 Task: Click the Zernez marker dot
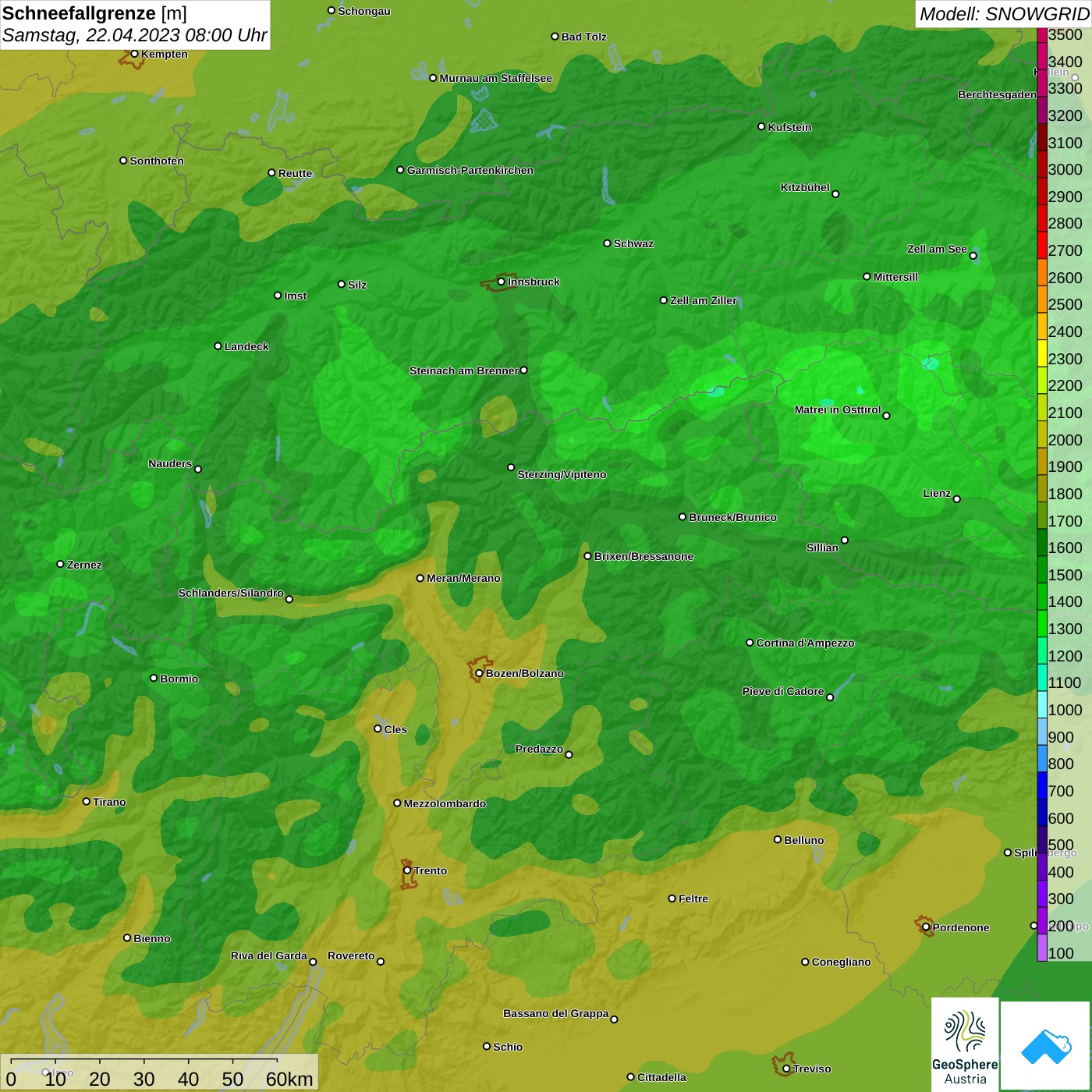point(60,564)
